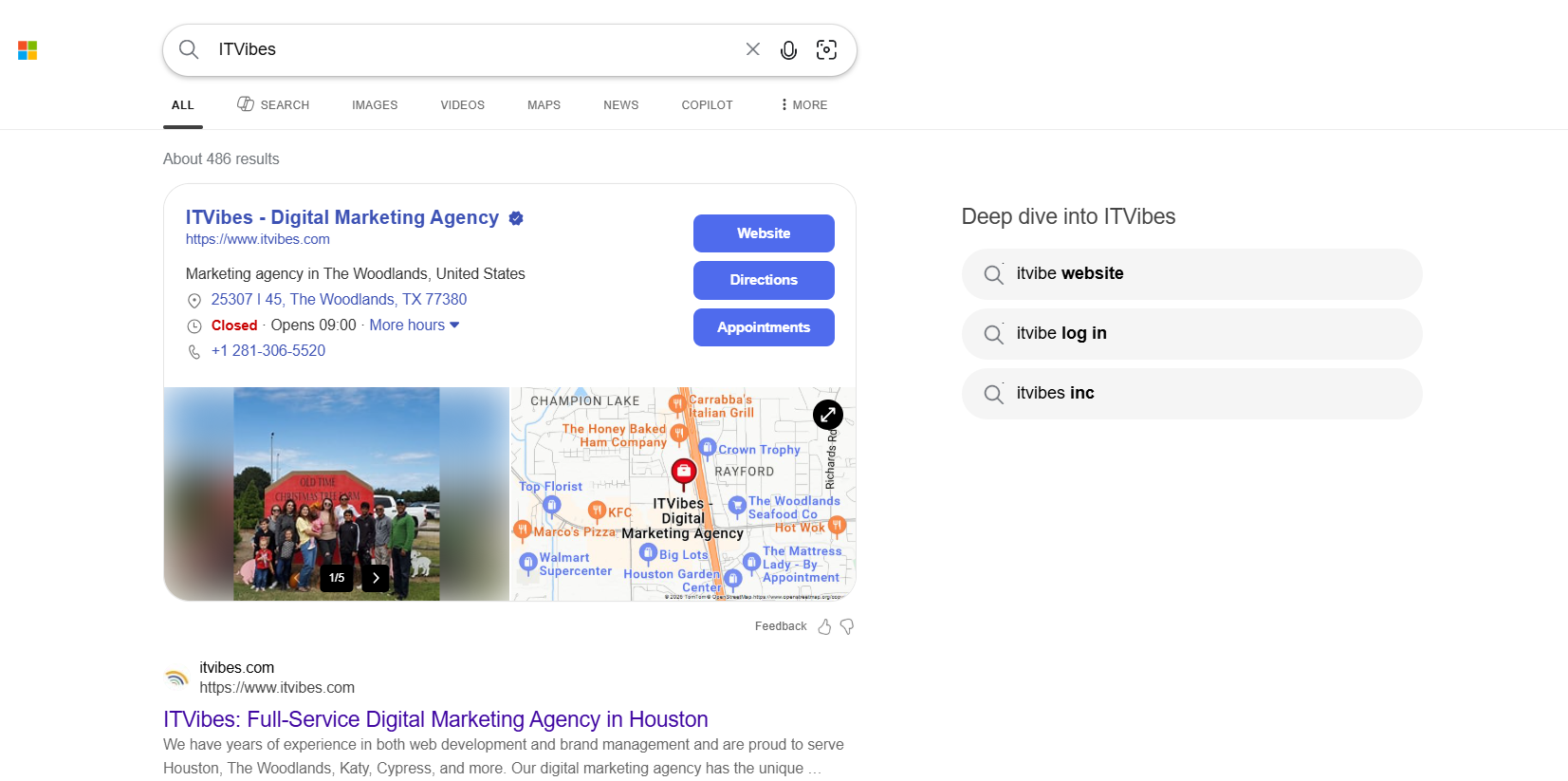Image resolution: width=1568 pixels, height=781 pixels.
Task: Start voice search with the microphone icon
Action: click(x=788, y=50)
